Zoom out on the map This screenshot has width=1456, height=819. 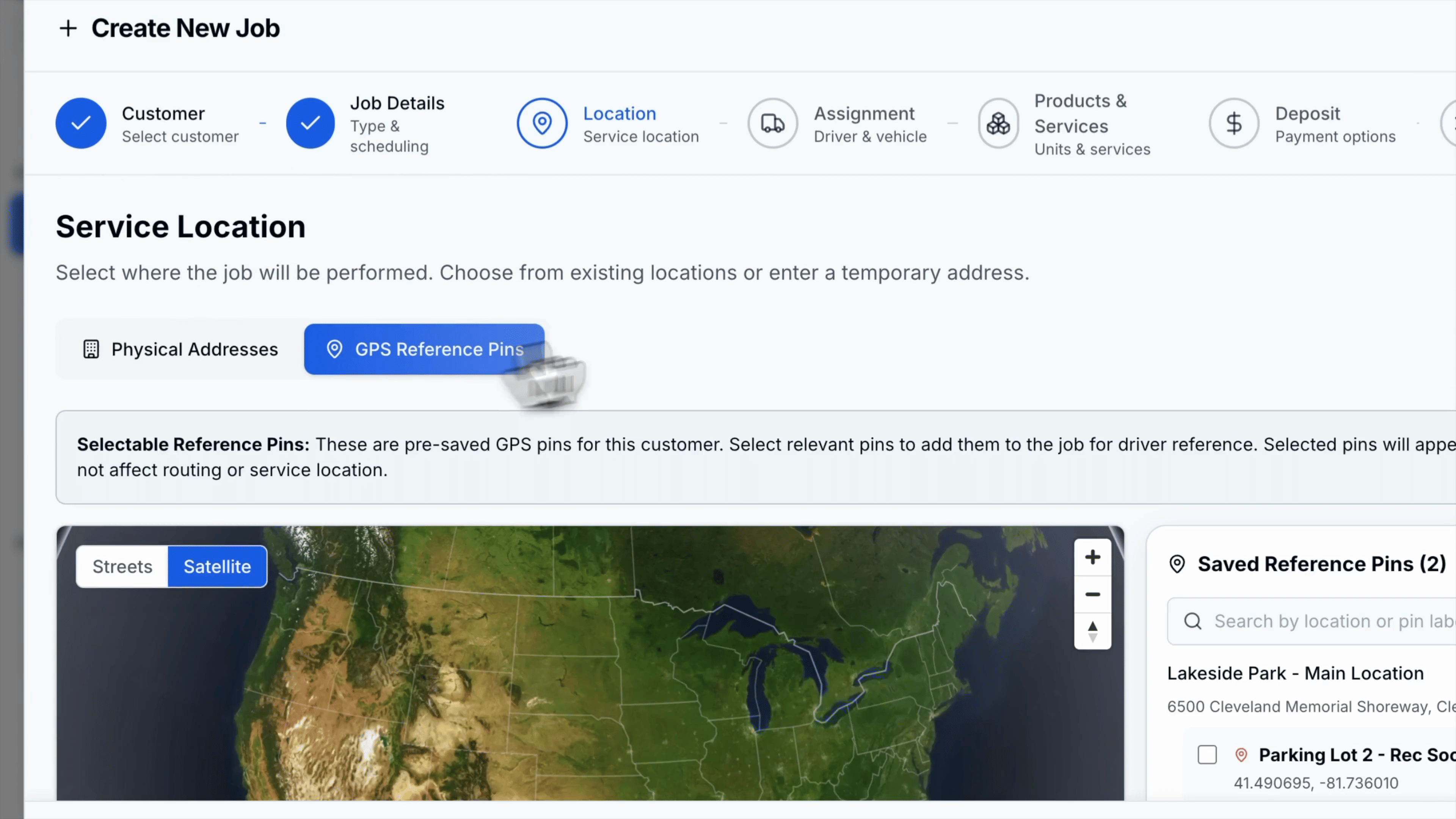point(1092,594)
